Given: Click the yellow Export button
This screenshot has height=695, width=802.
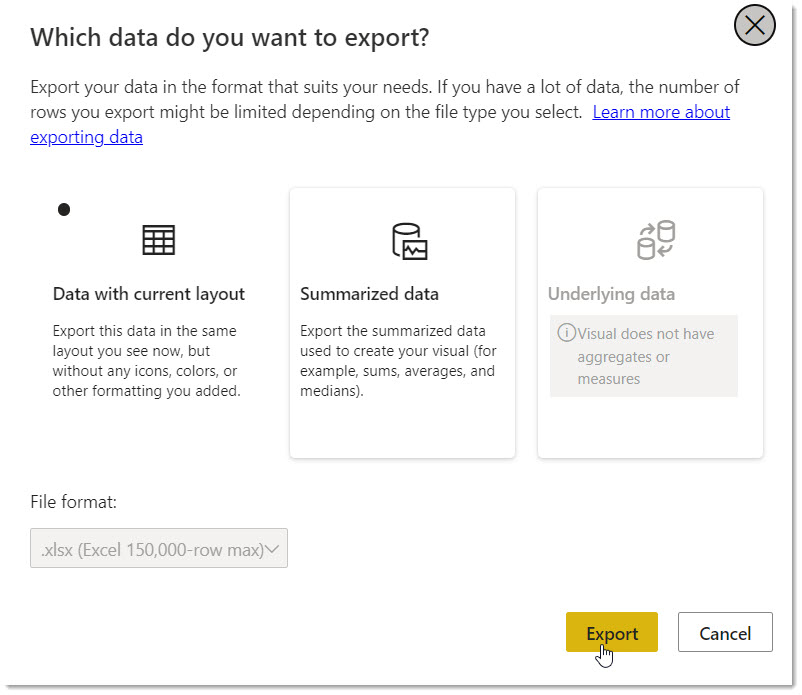Looking at the screenshot, I should (612, 632).
